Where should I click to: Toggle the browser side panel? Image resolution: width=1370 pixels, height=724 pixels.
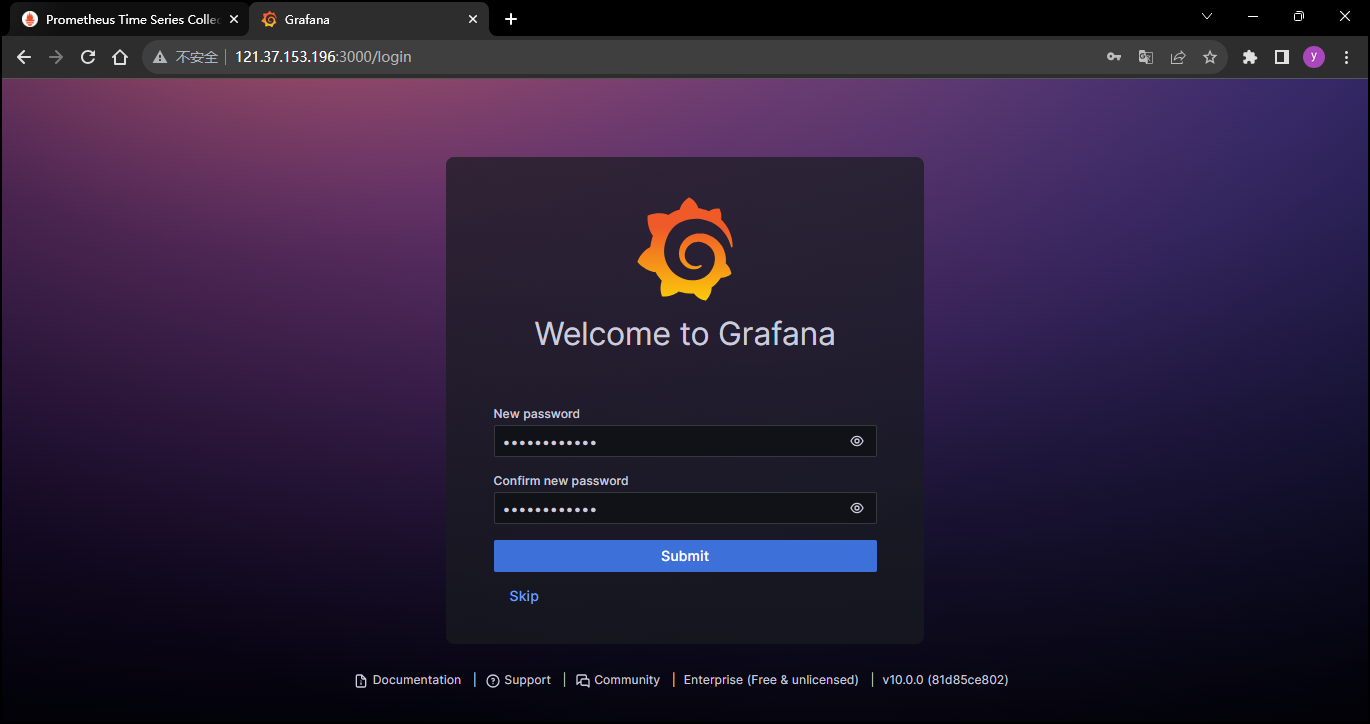click(x=1282, y=57)
